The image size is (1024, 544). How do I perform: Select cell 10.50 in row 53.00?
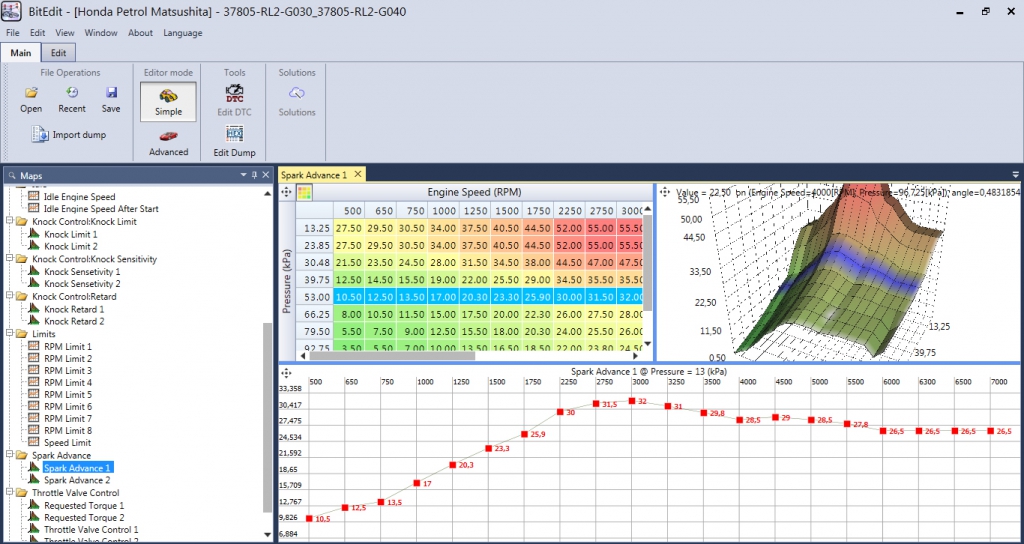pos(349,296)
